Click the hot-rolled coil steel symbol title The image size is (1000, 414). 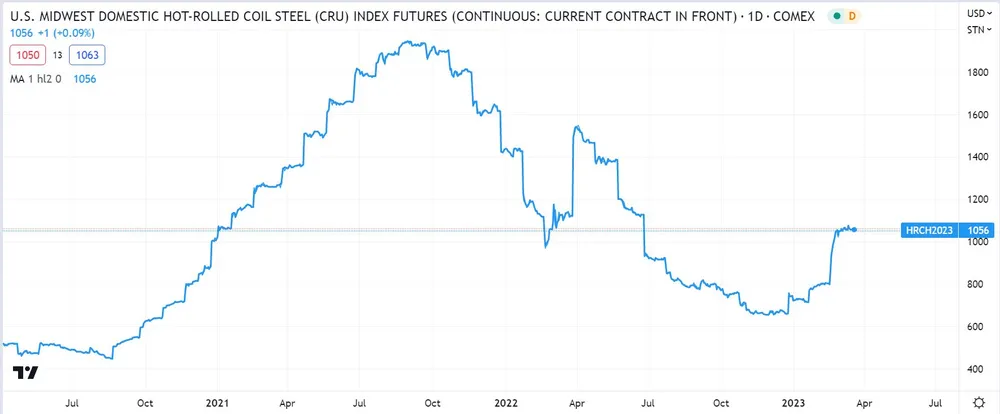[370, 17]
